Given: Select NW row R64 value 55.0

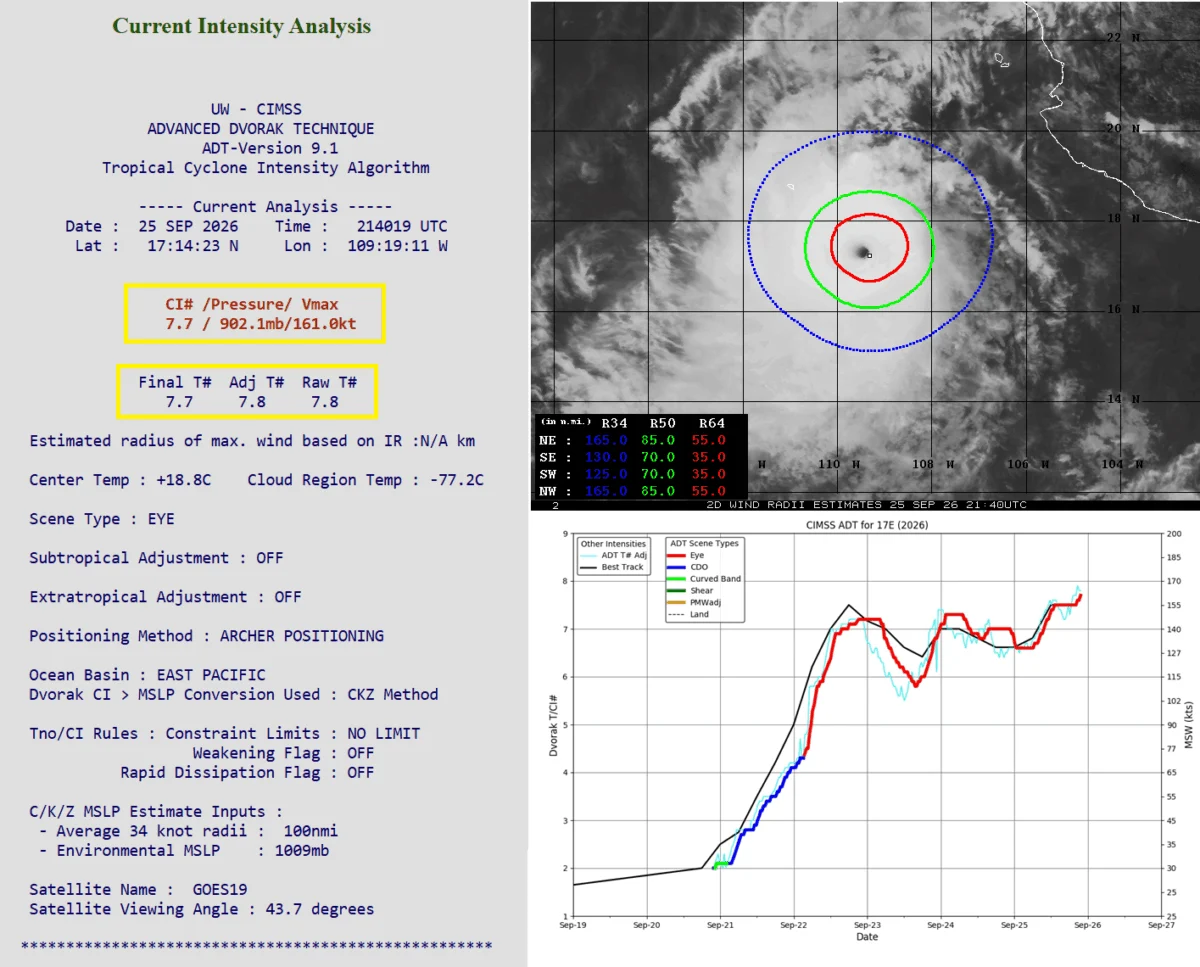Looking at the screenshot, I should [x=709, y=492].
